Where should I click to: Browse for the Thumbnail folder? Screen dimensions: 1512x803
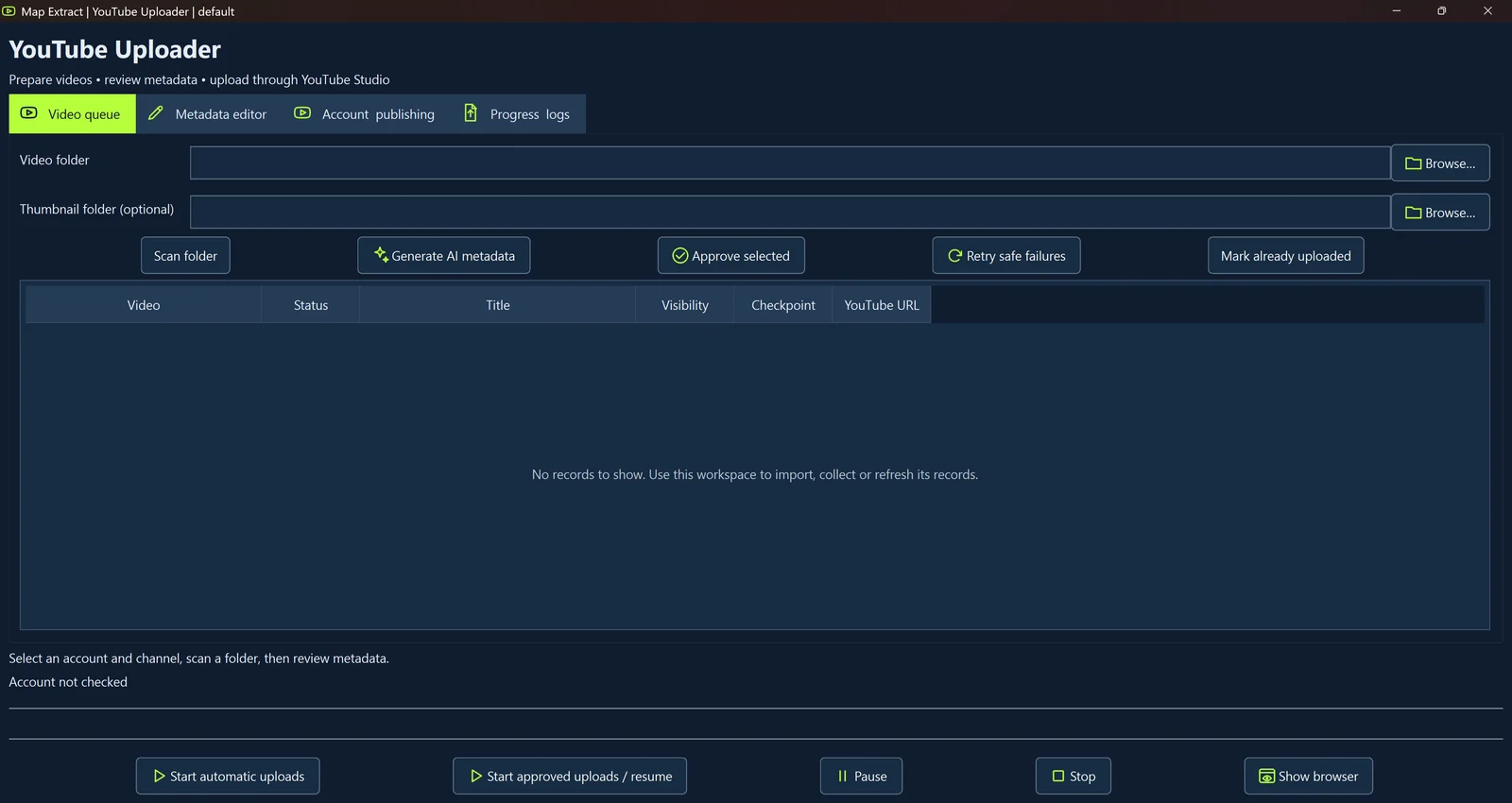pyautogui.click(x=1440, y=212)
